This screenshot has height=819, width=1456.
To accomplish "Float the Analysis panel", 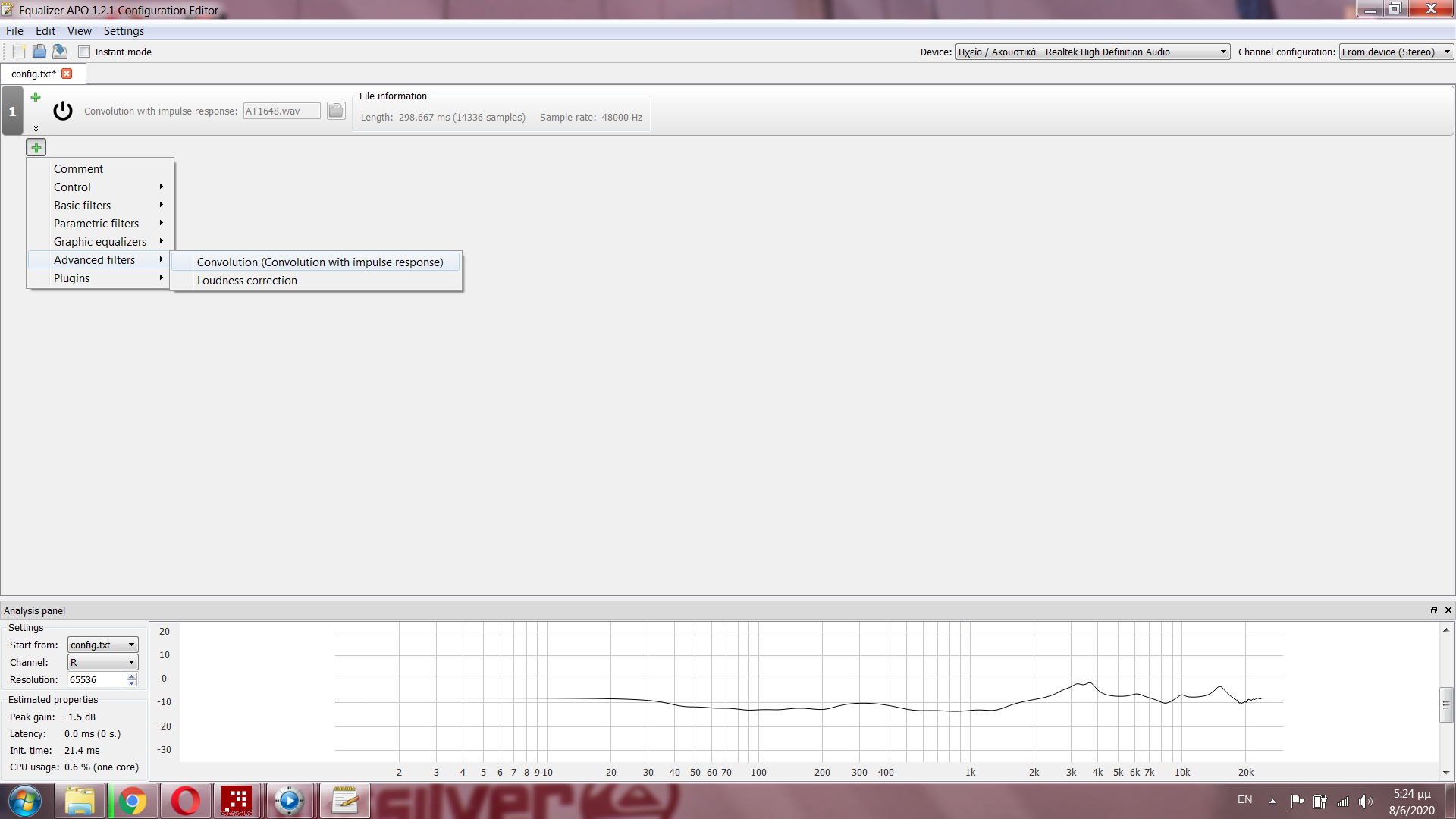I will point(1434,610).
